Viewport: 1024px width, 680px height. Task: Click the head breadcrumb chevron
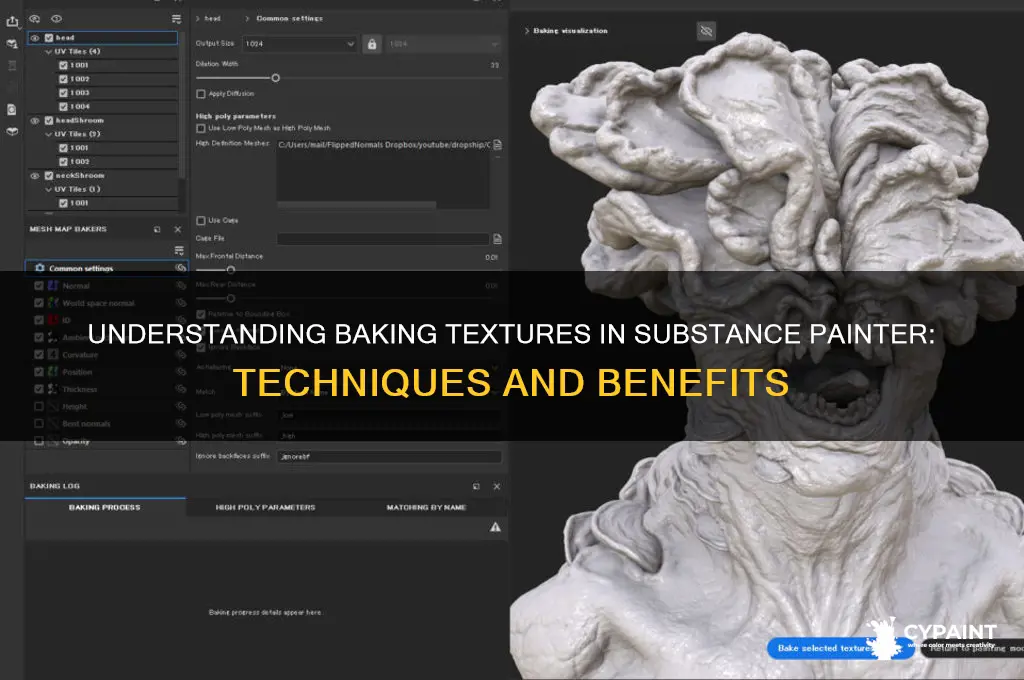(x=198, y=19)
